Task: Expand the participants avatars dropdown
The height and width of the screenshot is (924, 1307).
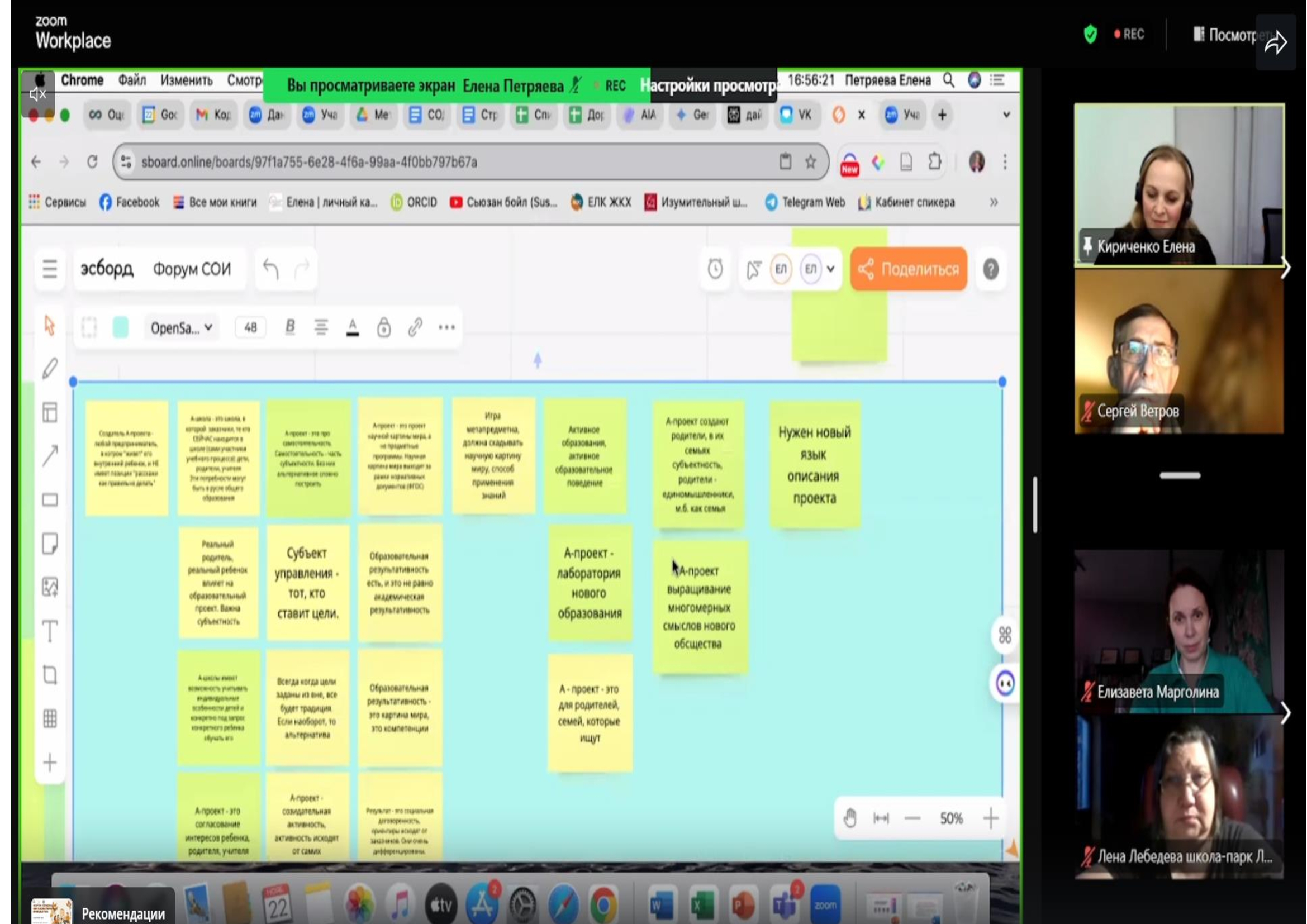Action: (x=830, y=269)
